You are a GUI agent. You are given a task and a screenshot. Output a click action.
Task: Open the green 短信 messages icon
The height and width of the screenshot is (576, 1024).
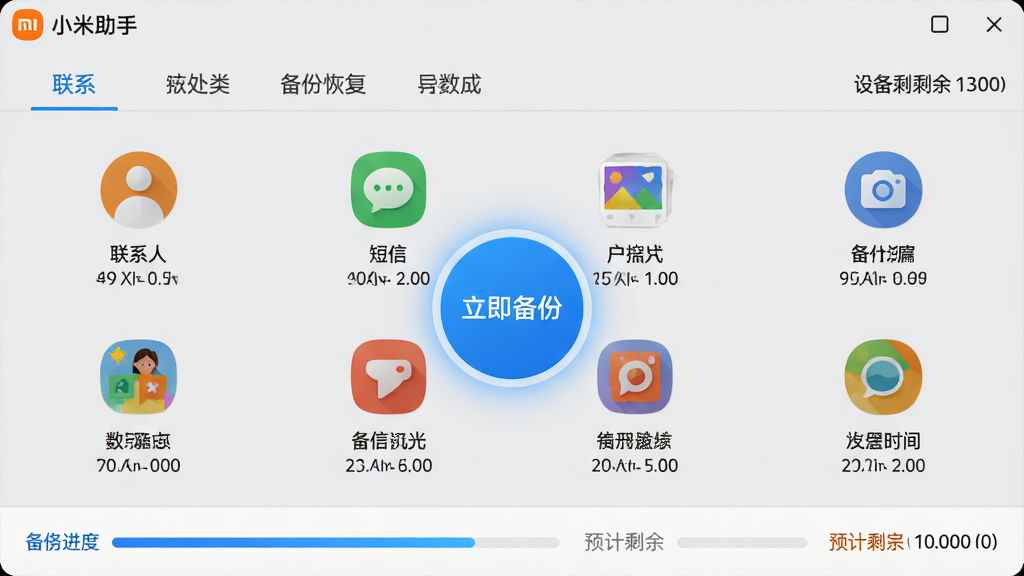pos(389,189)
